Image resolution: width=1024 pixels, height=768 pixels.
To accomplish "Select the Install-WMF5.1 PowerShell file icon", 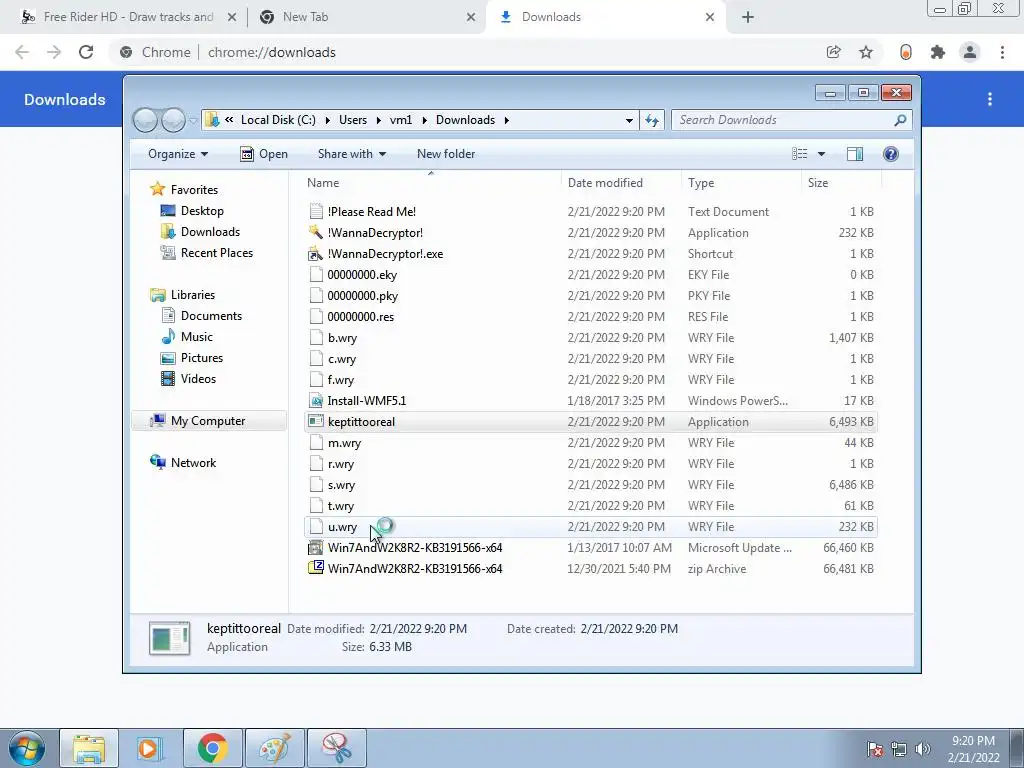I will 315,400.
